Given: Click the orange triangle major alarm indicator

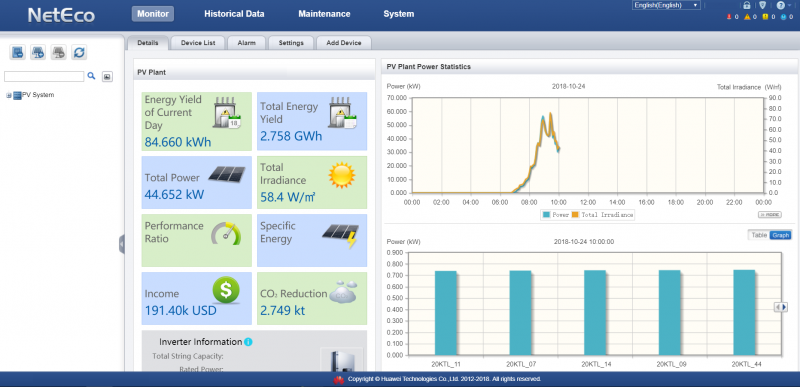Looking at the screenshot, I should pos(747,17).
